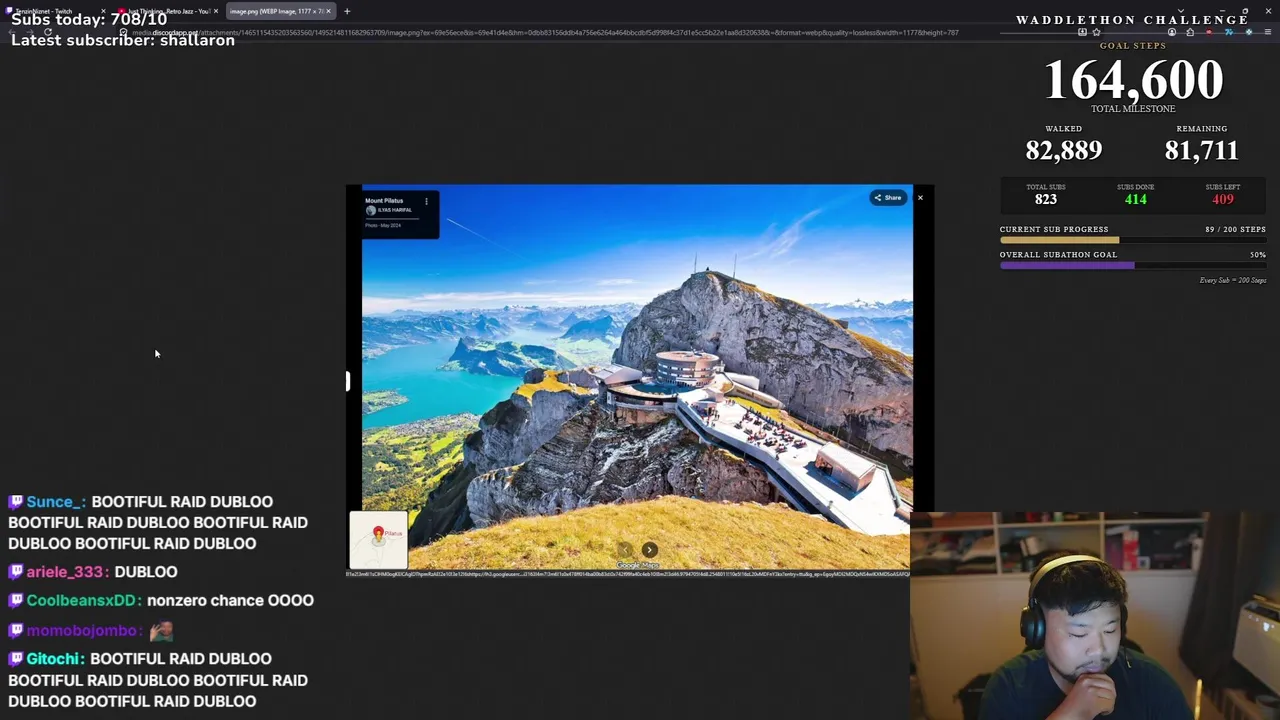Screen dimensions: 1280x720
Task: Bookmark this page with the star icon
Action: 1096,32
